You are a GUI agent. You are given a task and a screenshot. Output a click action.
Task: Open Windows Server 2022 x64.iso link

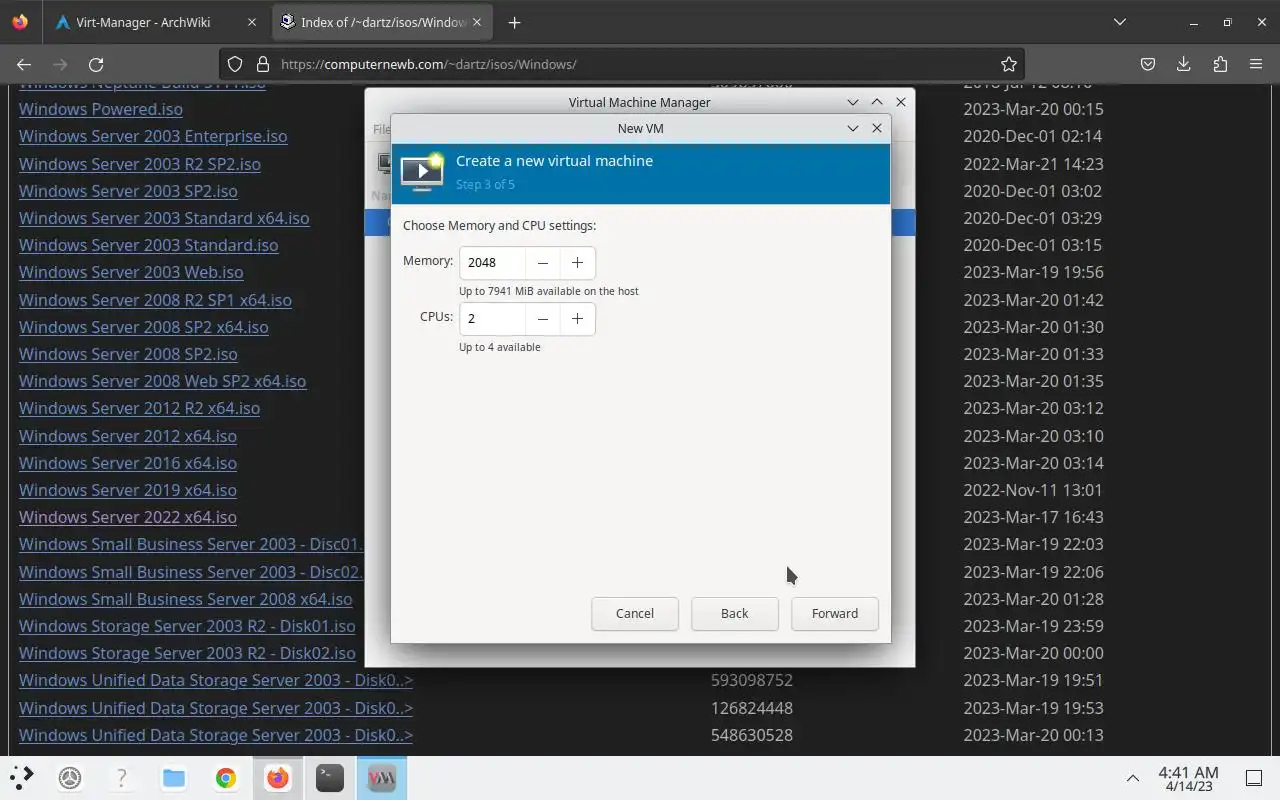pos(128,517)
